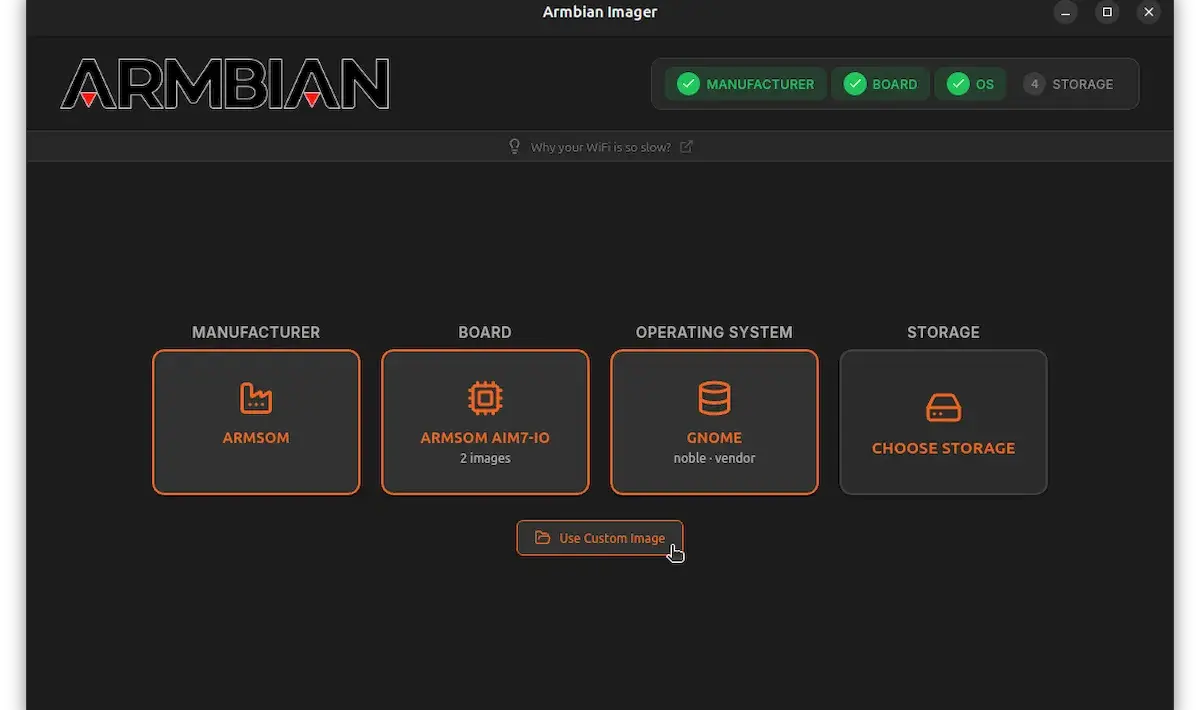Screen dimensions: 1200x710
Task: Minimize the Armbian Imager window
Action: coord(1066,13)
